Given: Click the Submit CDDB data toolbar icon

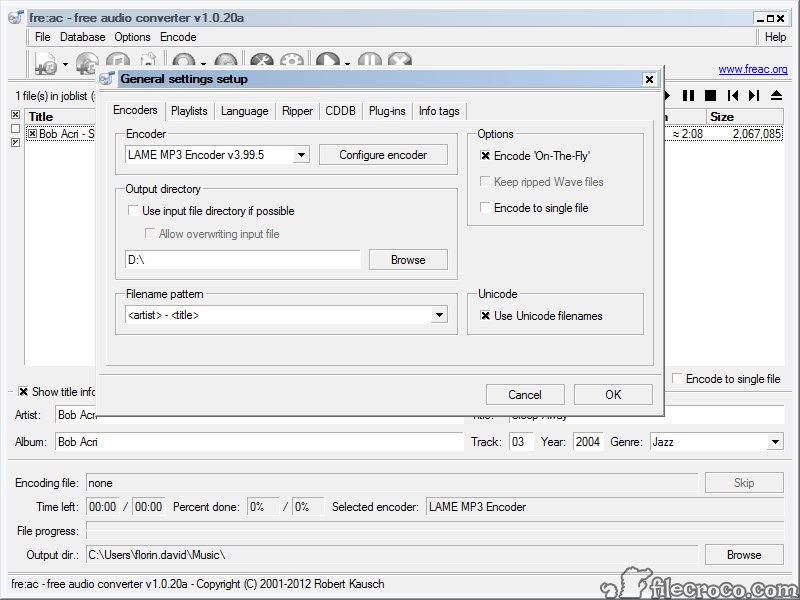Looking at the screenshot, I should (225, 60).
